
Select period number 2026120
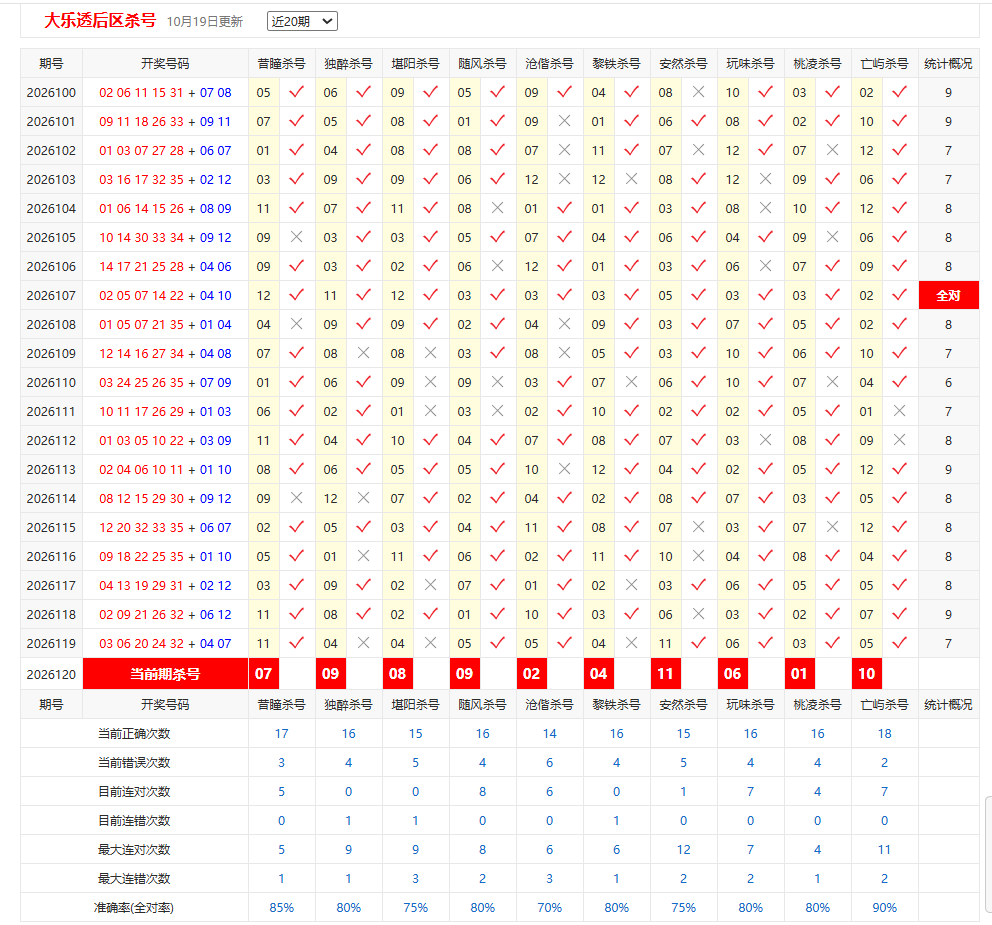(51, 674)
